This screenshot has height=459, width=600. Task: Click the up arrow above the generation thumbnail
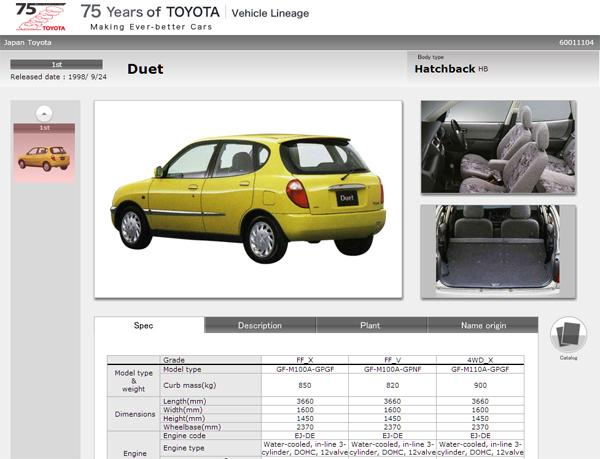click(44, 113)
